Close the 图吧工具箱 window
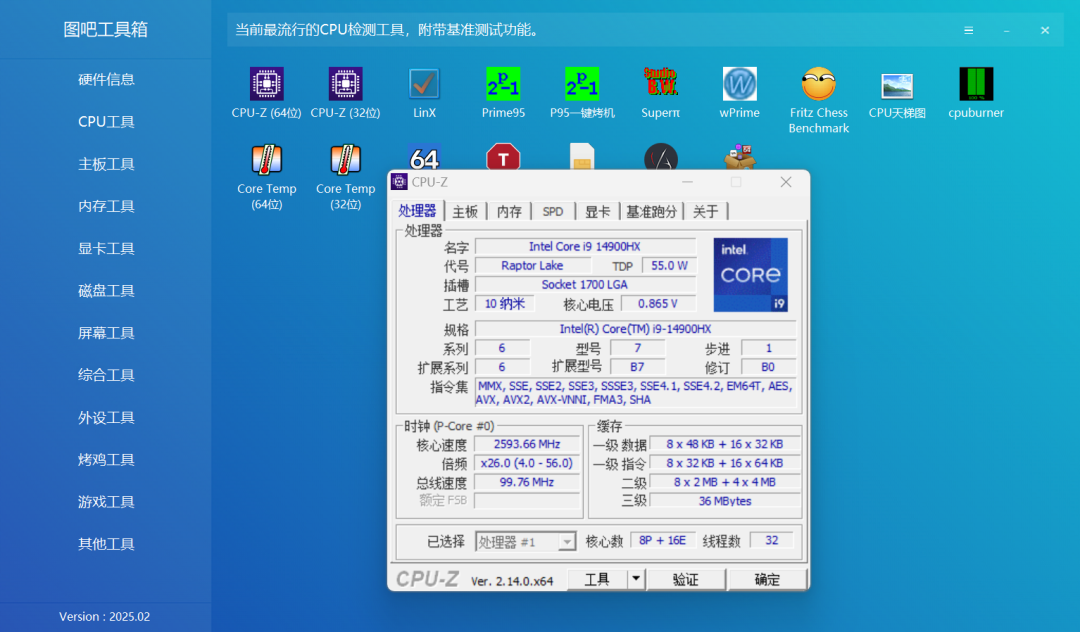The width and height of the screenshot is (1080, 632). pos(1045,30)
